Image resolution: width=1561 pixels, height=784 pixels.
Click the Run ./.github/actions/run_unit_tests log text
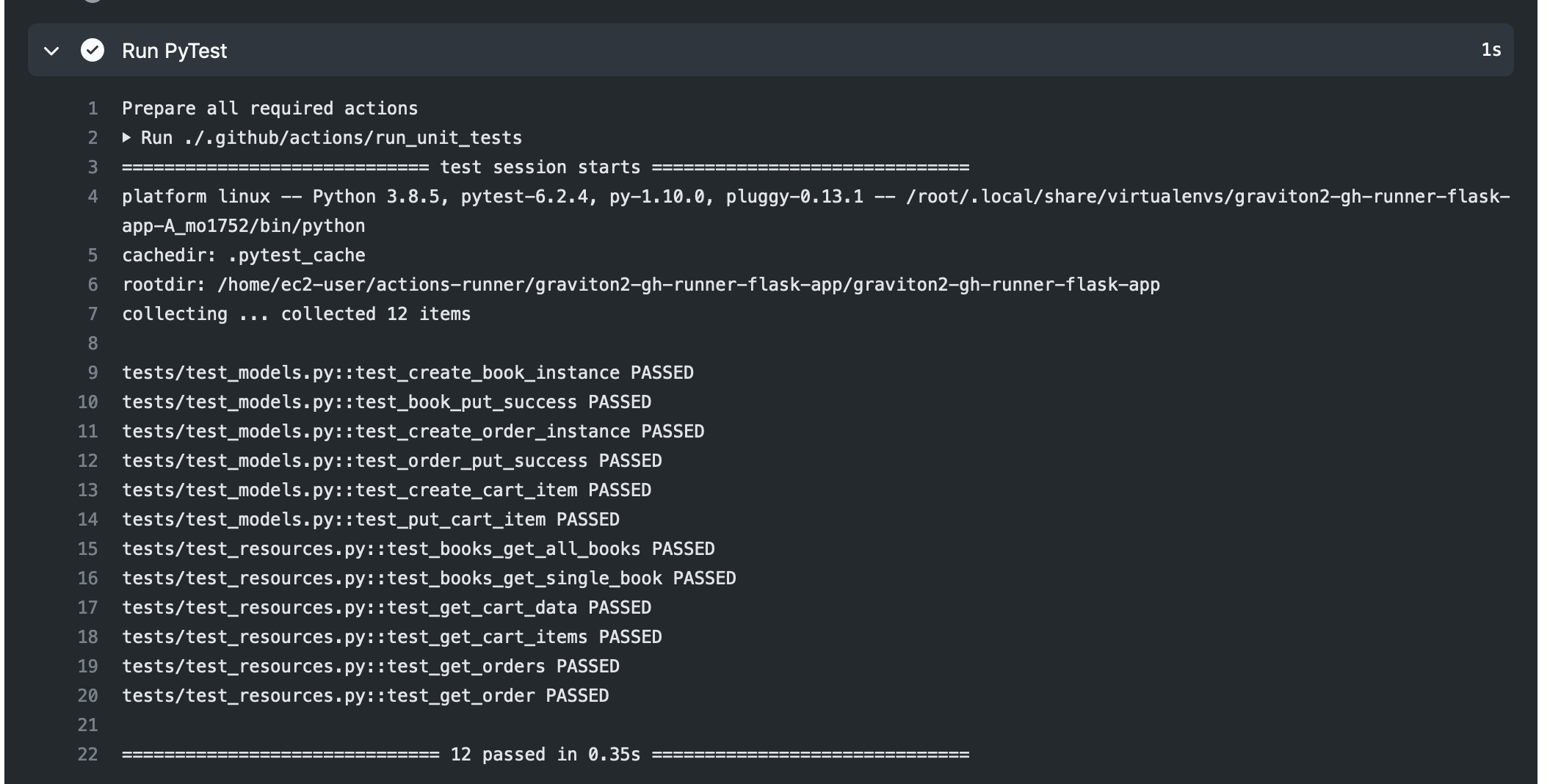point(331,138)
